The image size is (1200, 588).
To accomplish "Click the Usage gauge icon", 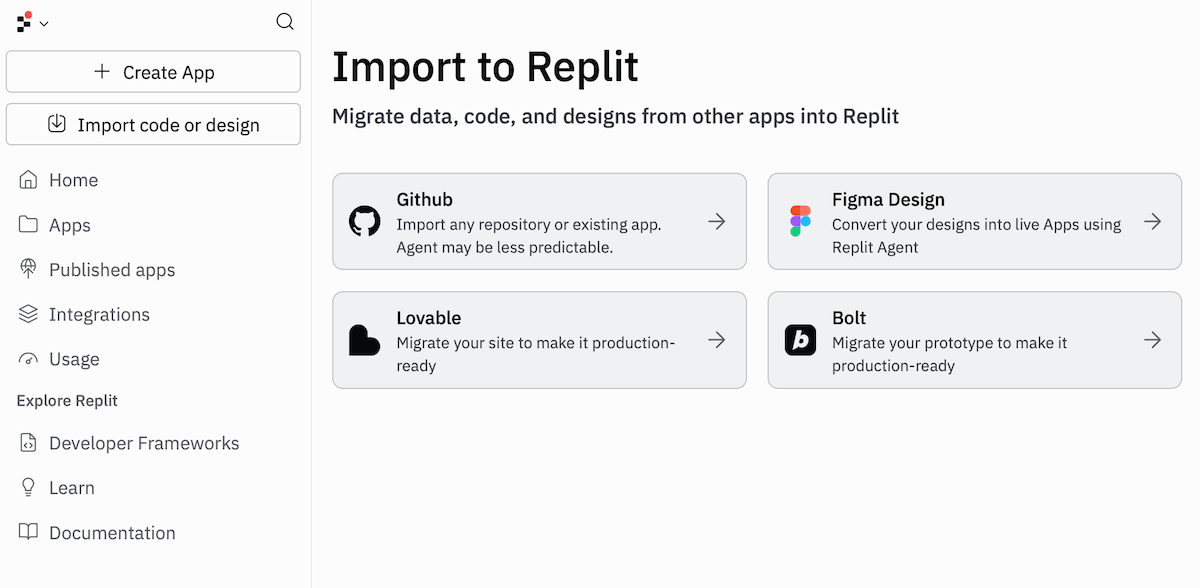I will point(28,359).
